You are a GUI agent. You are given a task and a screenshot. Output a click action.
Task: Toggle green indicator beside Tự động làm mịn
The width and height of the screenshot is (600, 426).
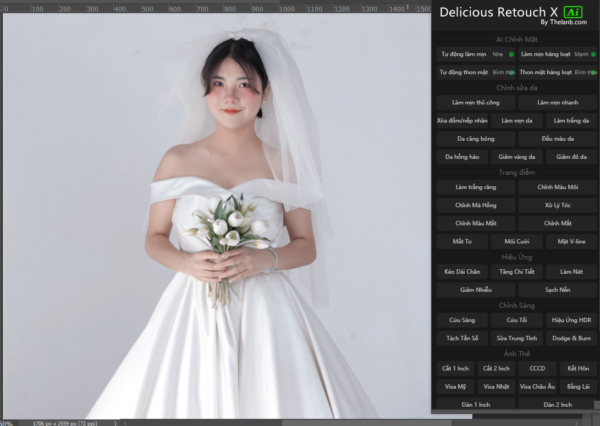[511, 54]
